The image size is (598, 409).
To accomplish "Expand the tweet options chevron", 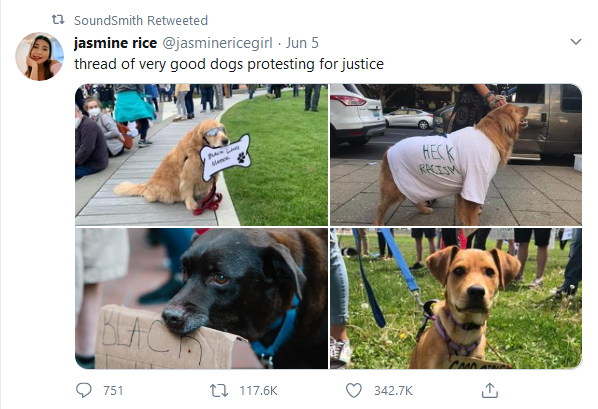I will 575,42.
